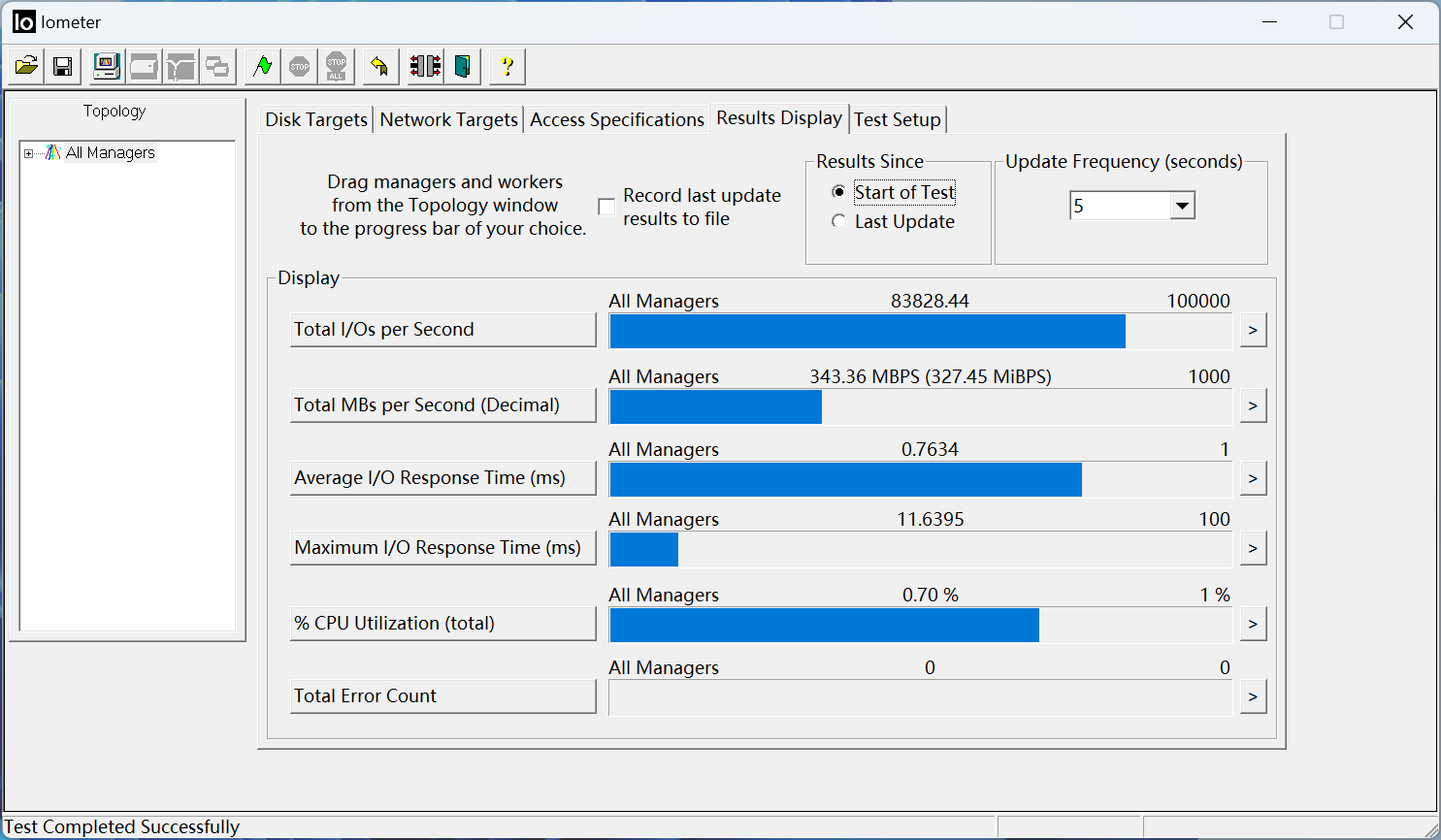Click the 83828.44 IOPS value
The image size is (1441, 840).
pos(930,301)
